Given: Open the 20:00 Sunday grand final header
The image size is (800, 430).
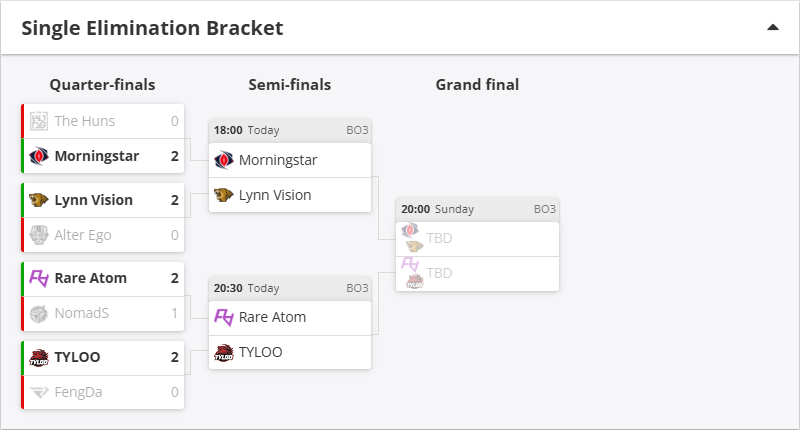Looking at the screenshot, I should tap(477, 209).
